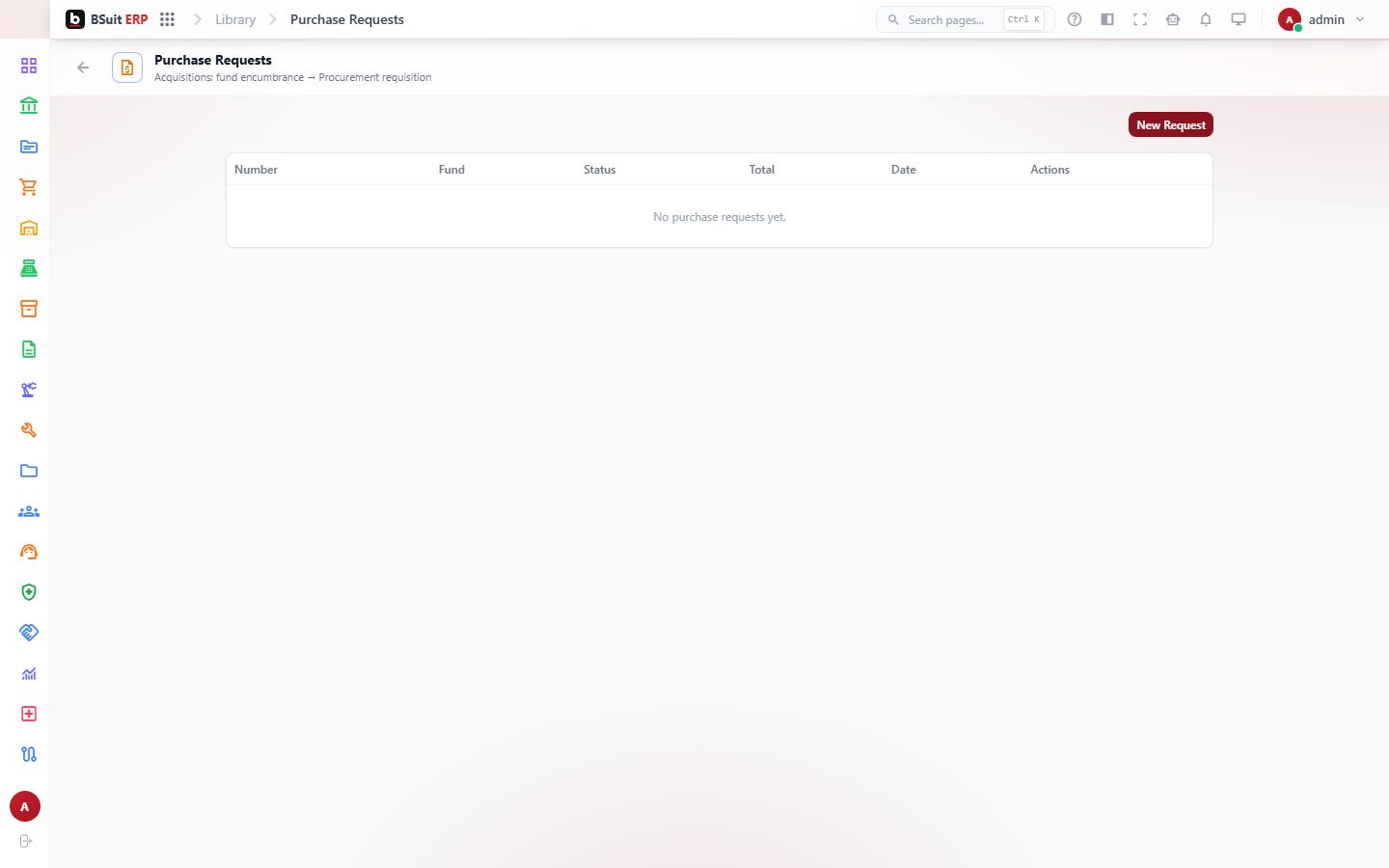Image resolution: width=1389 pixels, height=868 pixels.
Task: Click the Number column header
Action: click(x=256, y=170)
